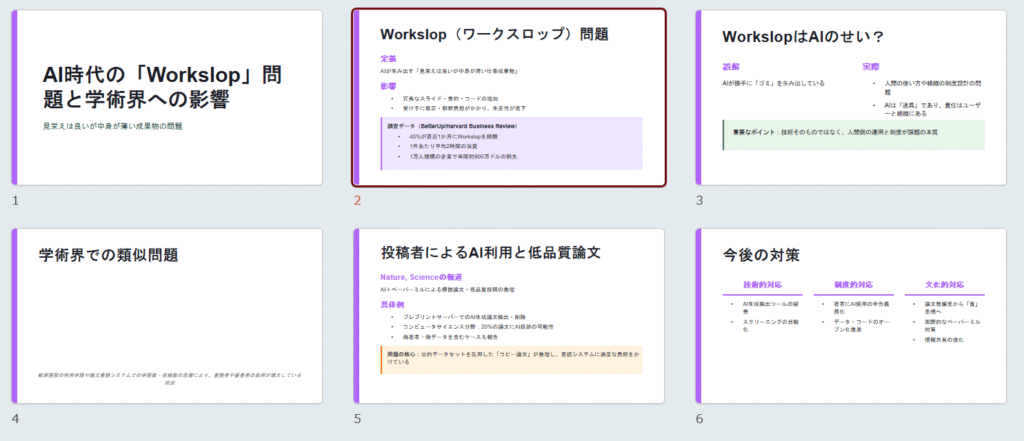Click slide number 3 label
The width and height of the screenshot is (1024, 441).
700,201
